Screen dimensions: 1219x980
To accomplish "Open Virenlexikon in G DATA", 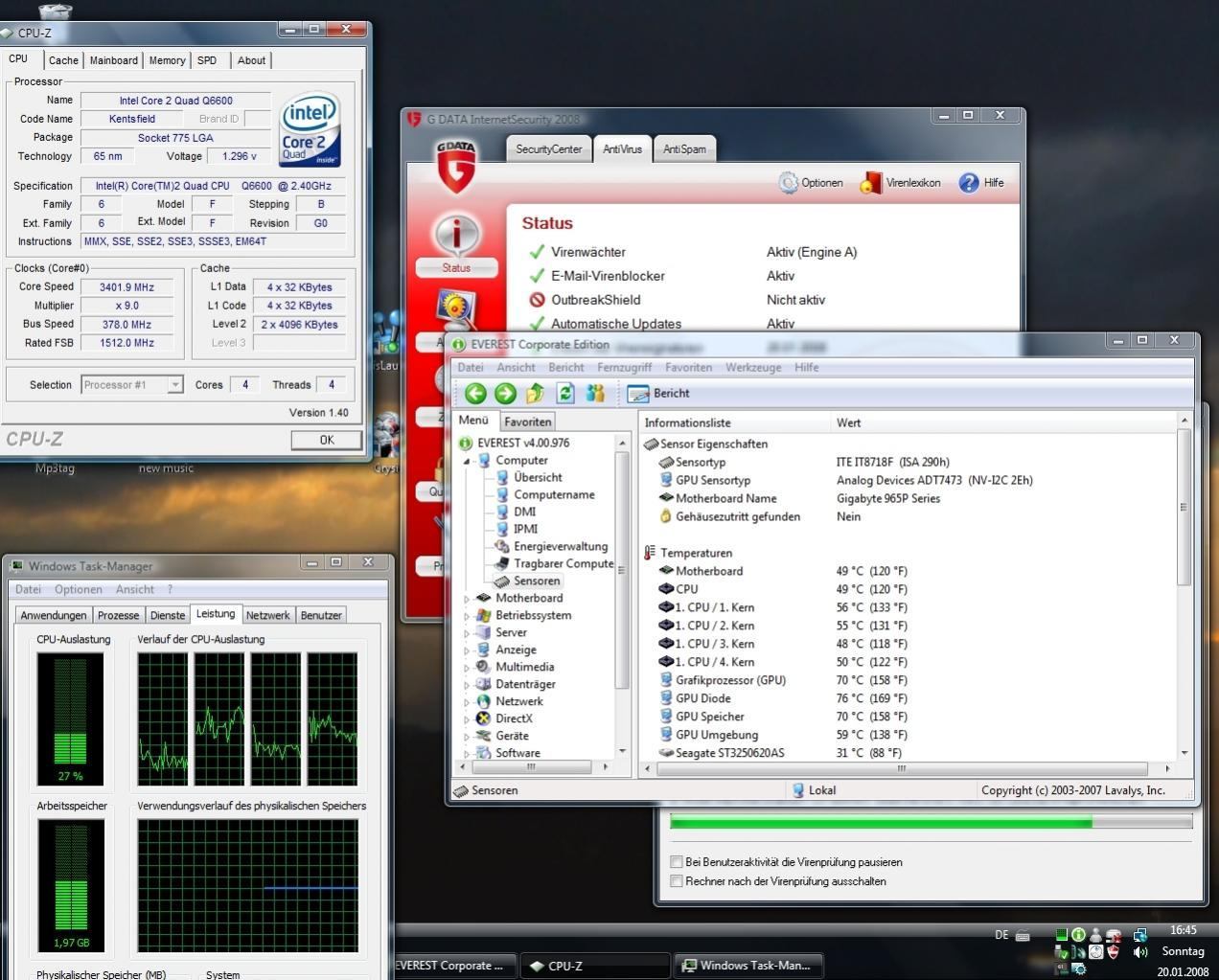I will (x=900, y=183).
